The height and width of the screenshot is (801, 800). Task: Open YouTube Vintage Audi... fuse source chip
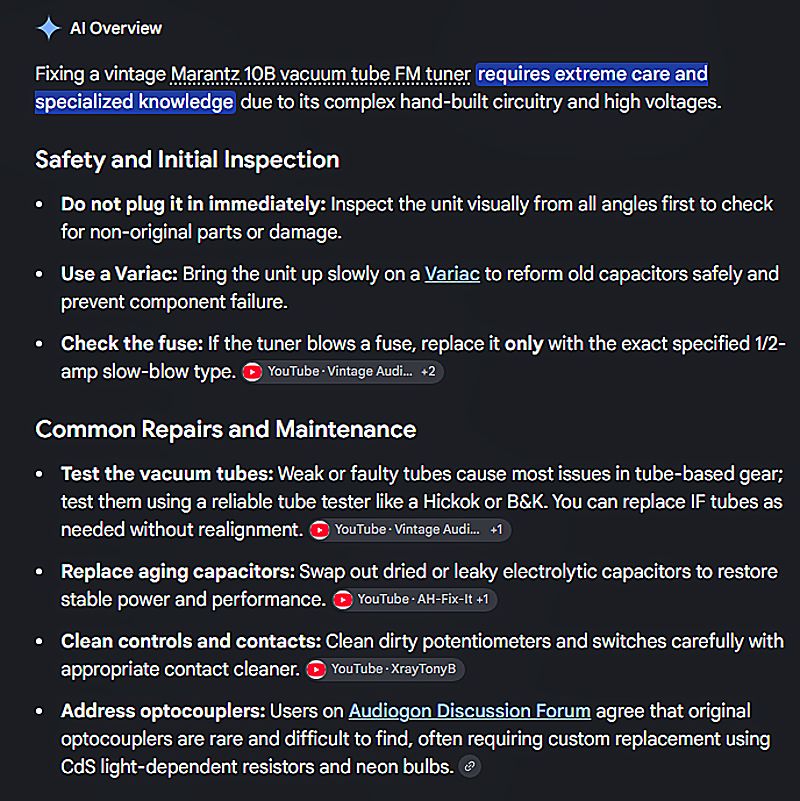(342, 372)
